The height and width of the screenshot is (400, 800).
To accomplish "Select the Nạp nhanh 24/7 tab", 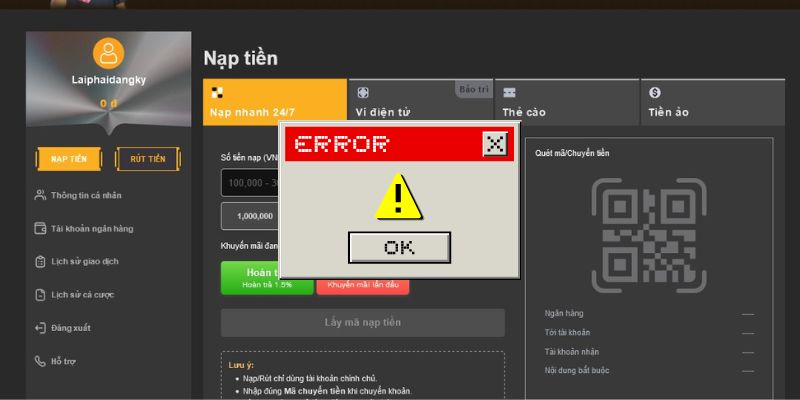I will [274, 102].
